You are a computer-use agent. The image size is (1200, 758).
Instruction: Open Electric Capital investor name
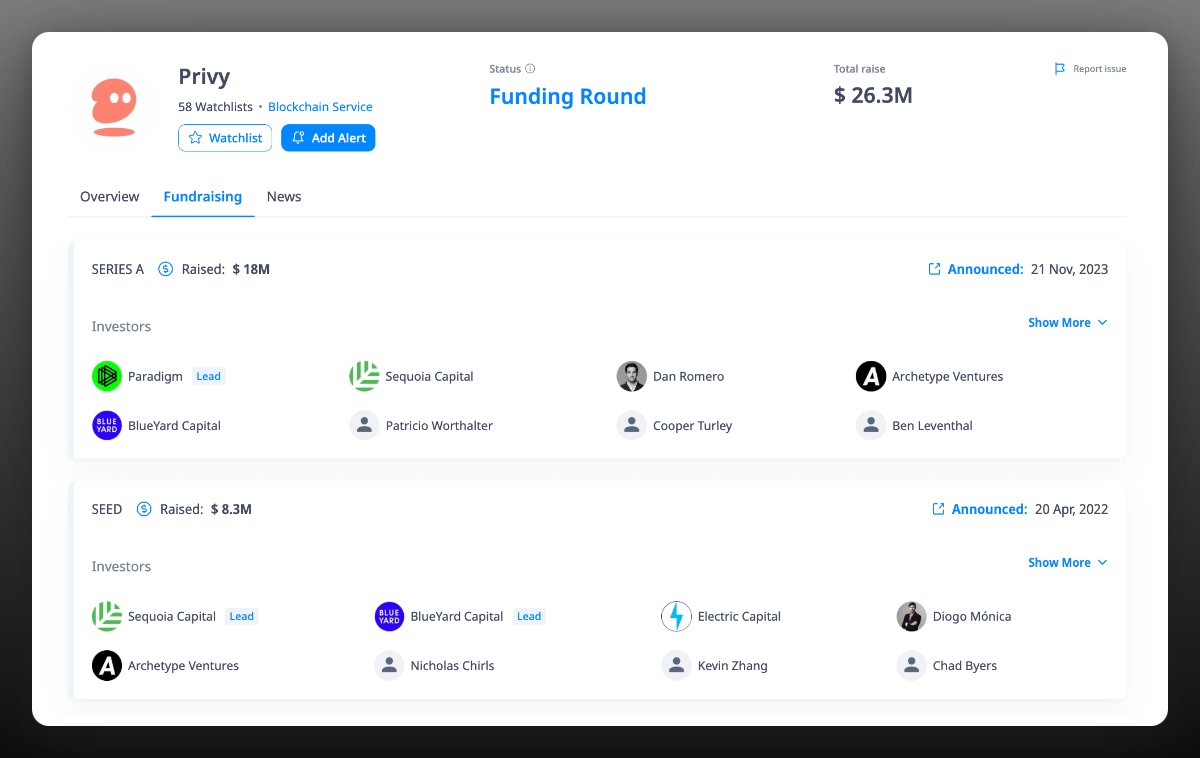[x=739, y=616]
